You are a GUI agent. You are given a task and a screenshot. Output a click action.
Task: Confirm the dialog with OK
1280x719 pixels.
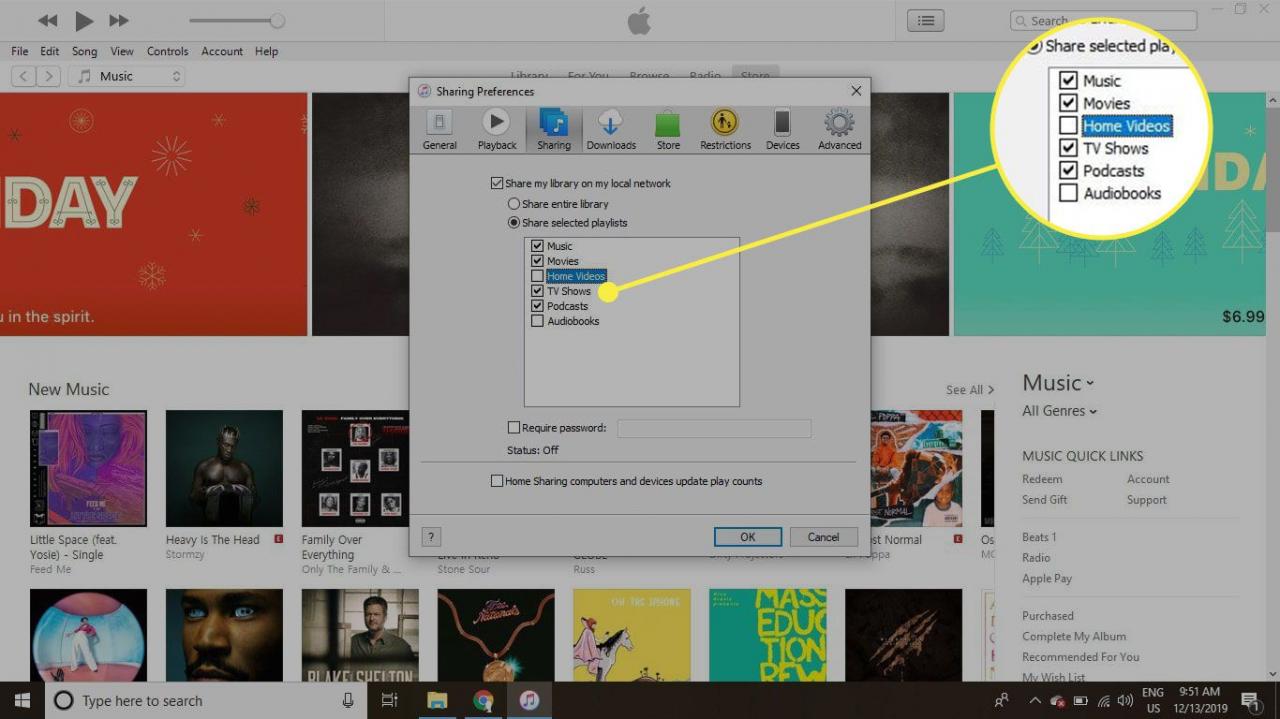pyautogui.click(x=748, y=537)
